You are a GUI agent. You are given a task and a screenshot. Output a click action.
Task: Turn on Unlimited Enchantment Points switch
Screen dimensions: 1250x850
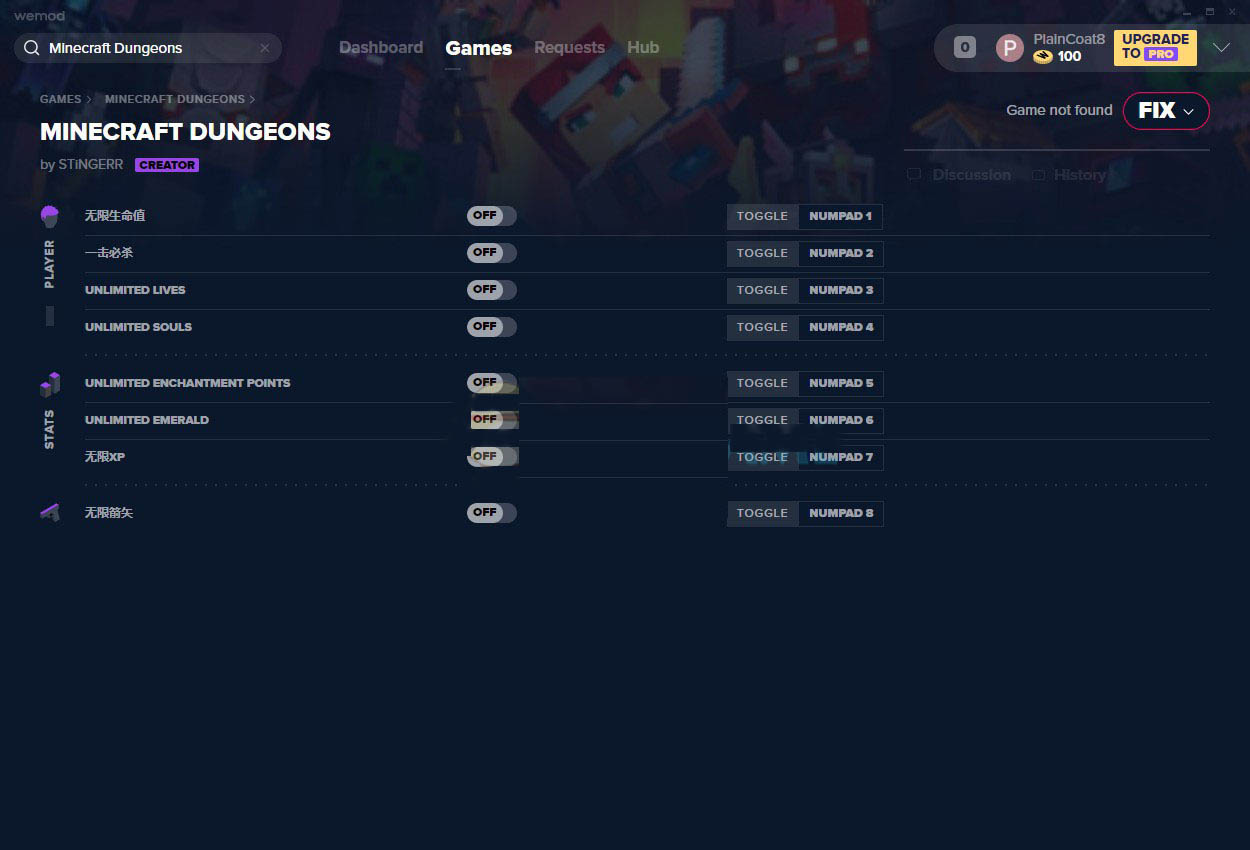click(x=492, y=383)
